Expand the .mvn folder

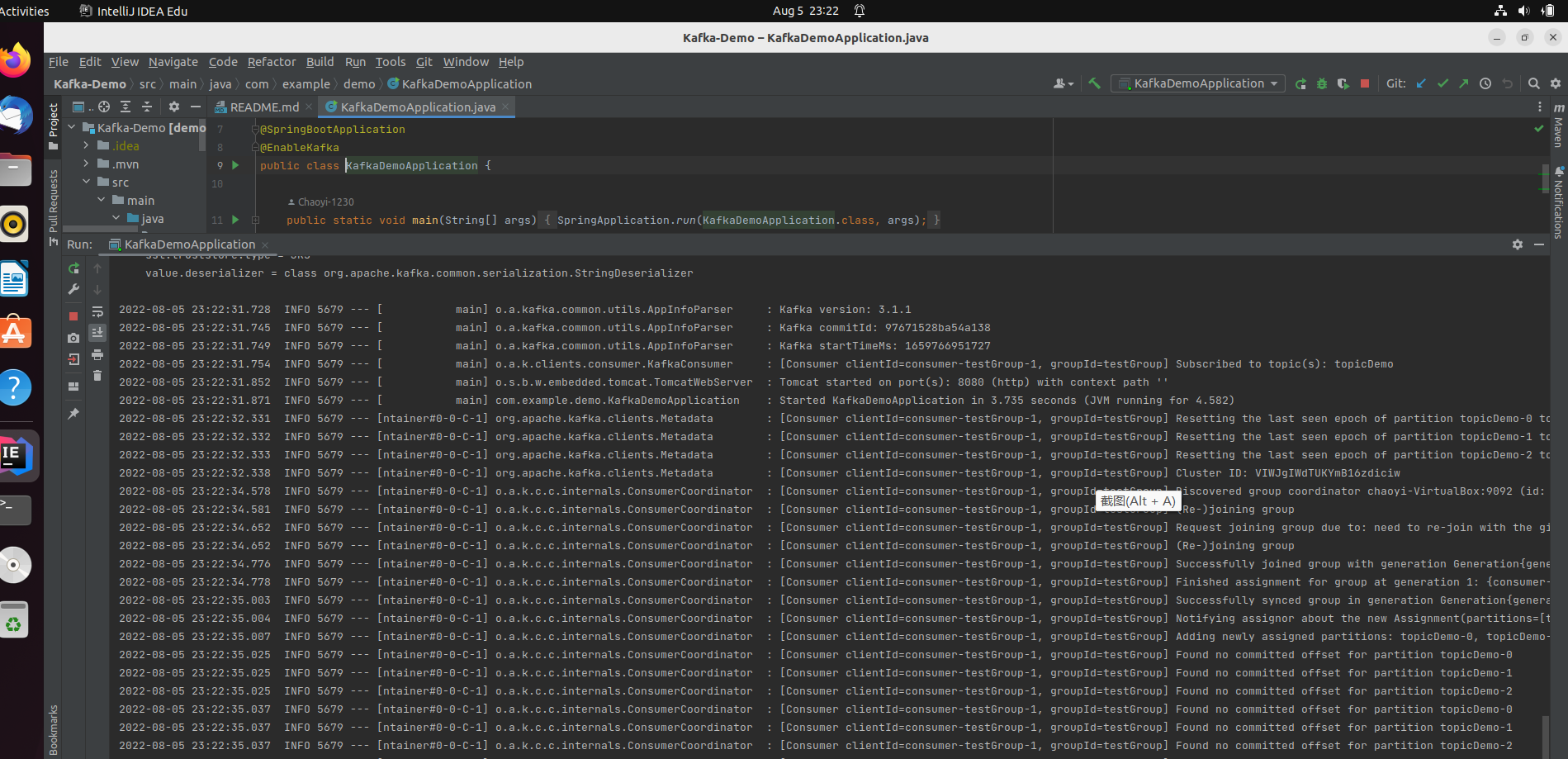(86, 164)
